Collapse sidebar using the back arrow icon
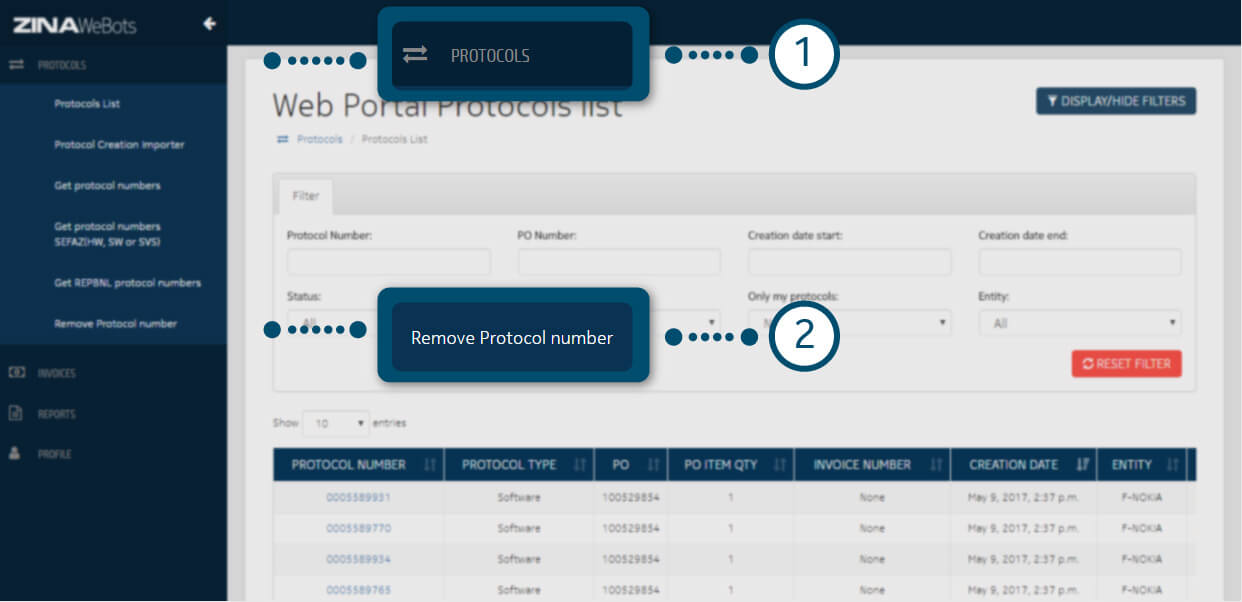Viewport: 1242px width, 602px height. (209, 24)
